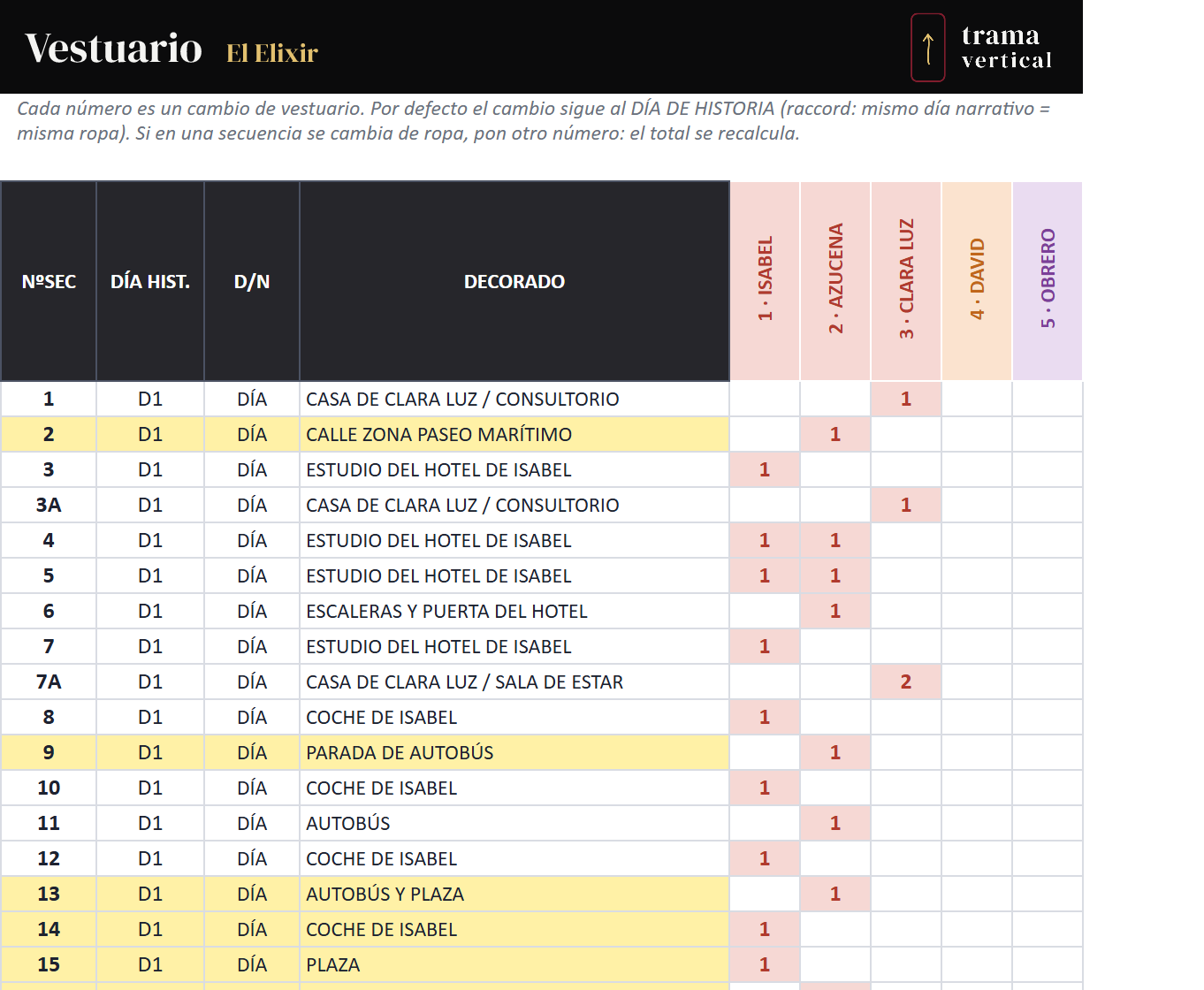Viewport: 1204px width, 990px height.
Task: Click the "CASA DE CLARA LUZ / SALA DE ESTAR" cell
Action: [514, 682]
